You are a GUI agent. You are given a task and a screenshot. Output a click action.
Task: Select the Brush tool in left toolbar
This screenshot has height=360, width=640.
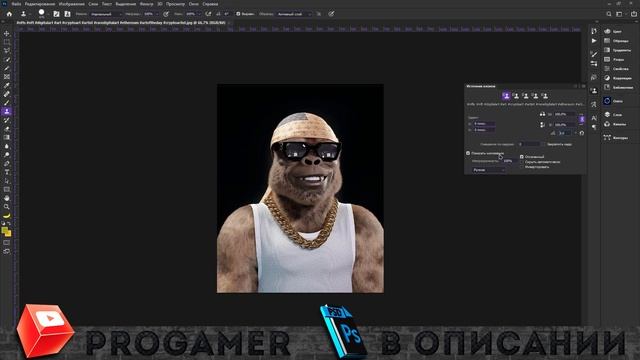point(7,102)
